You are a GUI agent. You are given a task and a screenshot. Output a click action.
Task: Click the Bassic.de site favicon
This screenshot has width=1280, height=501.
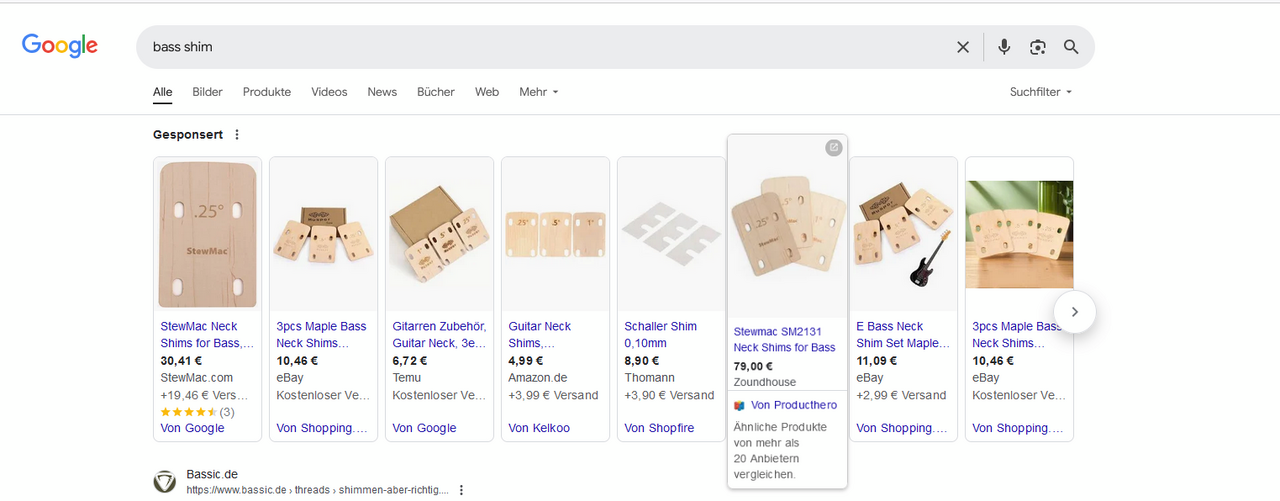tap(165, 482)
